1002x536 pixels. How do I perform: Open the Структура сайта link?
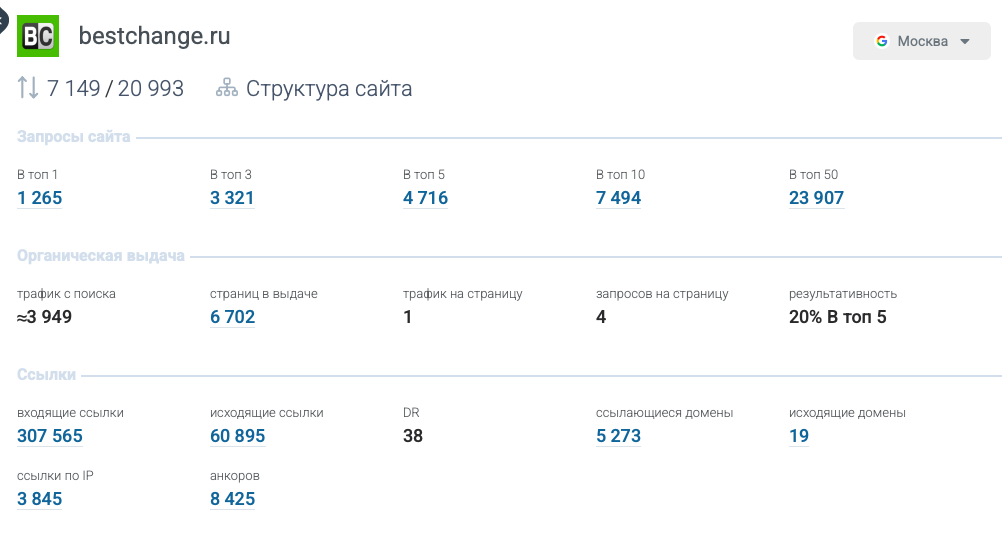[329, 88]
